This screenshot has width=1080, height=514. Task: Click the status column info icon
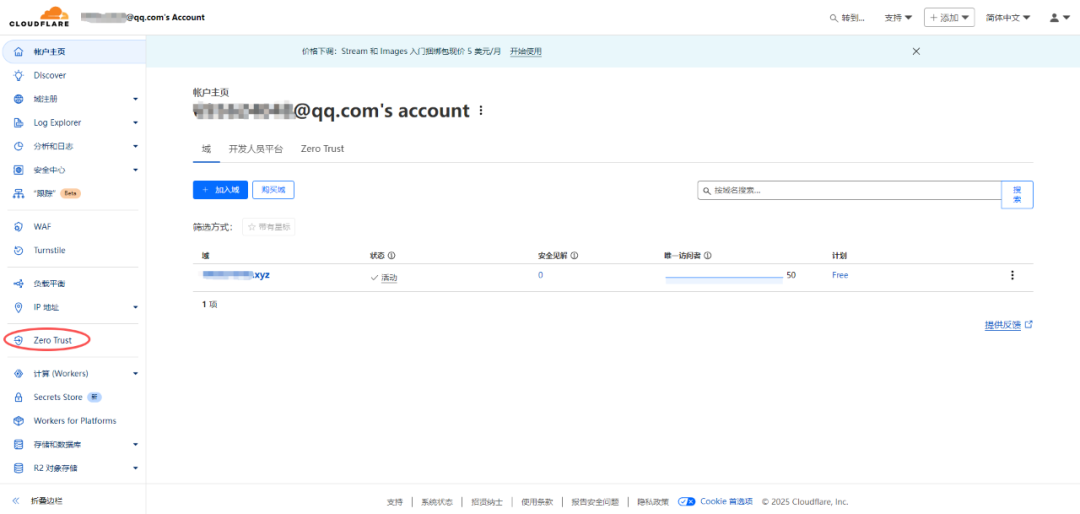point(391,255)
